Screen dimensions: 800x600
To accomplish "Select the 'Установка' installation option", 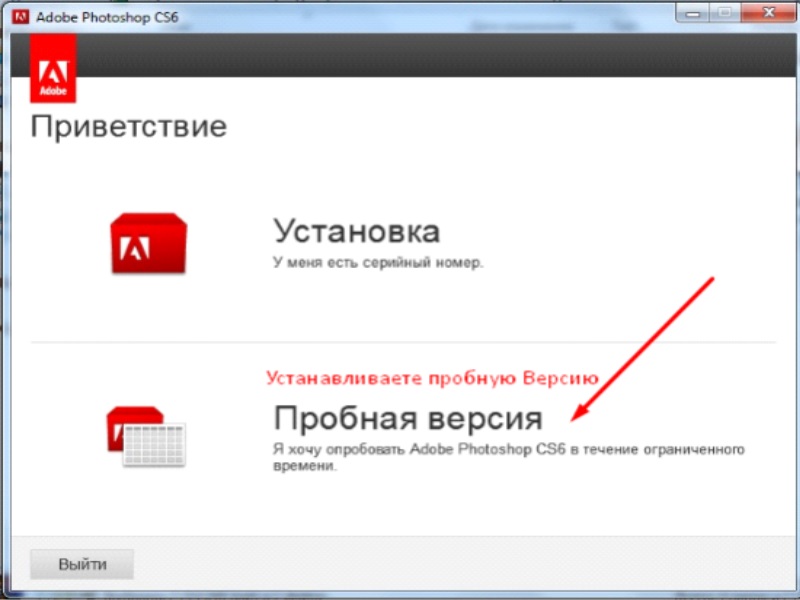I will coord(355,231).
